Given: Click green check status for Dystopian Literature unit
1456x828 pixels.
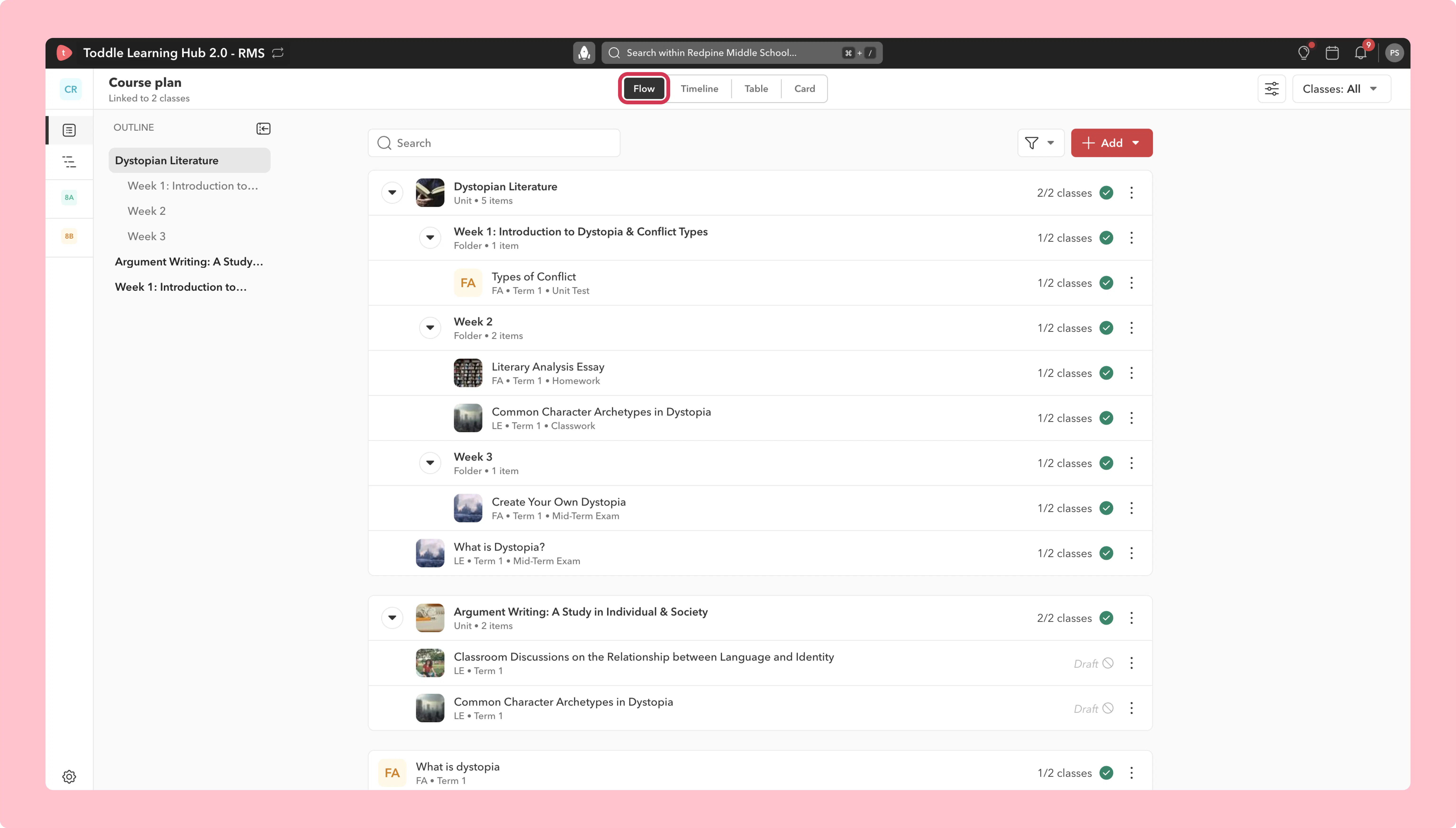Looking at the screenshot, I should click(1106, 193).
